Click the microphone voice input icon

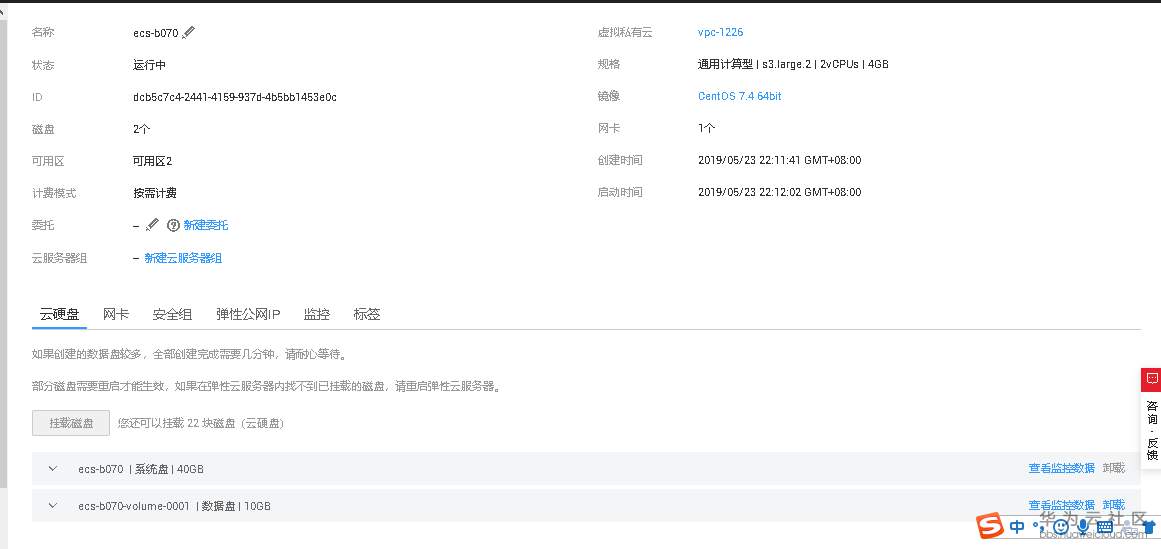coord(1083,527)
